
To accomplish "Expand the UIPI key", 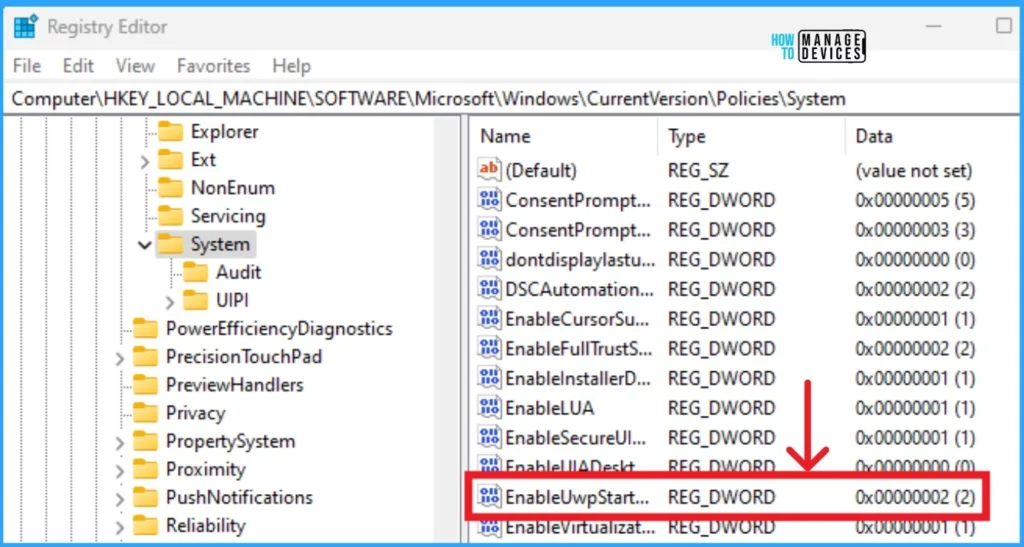I will point(170,302).
